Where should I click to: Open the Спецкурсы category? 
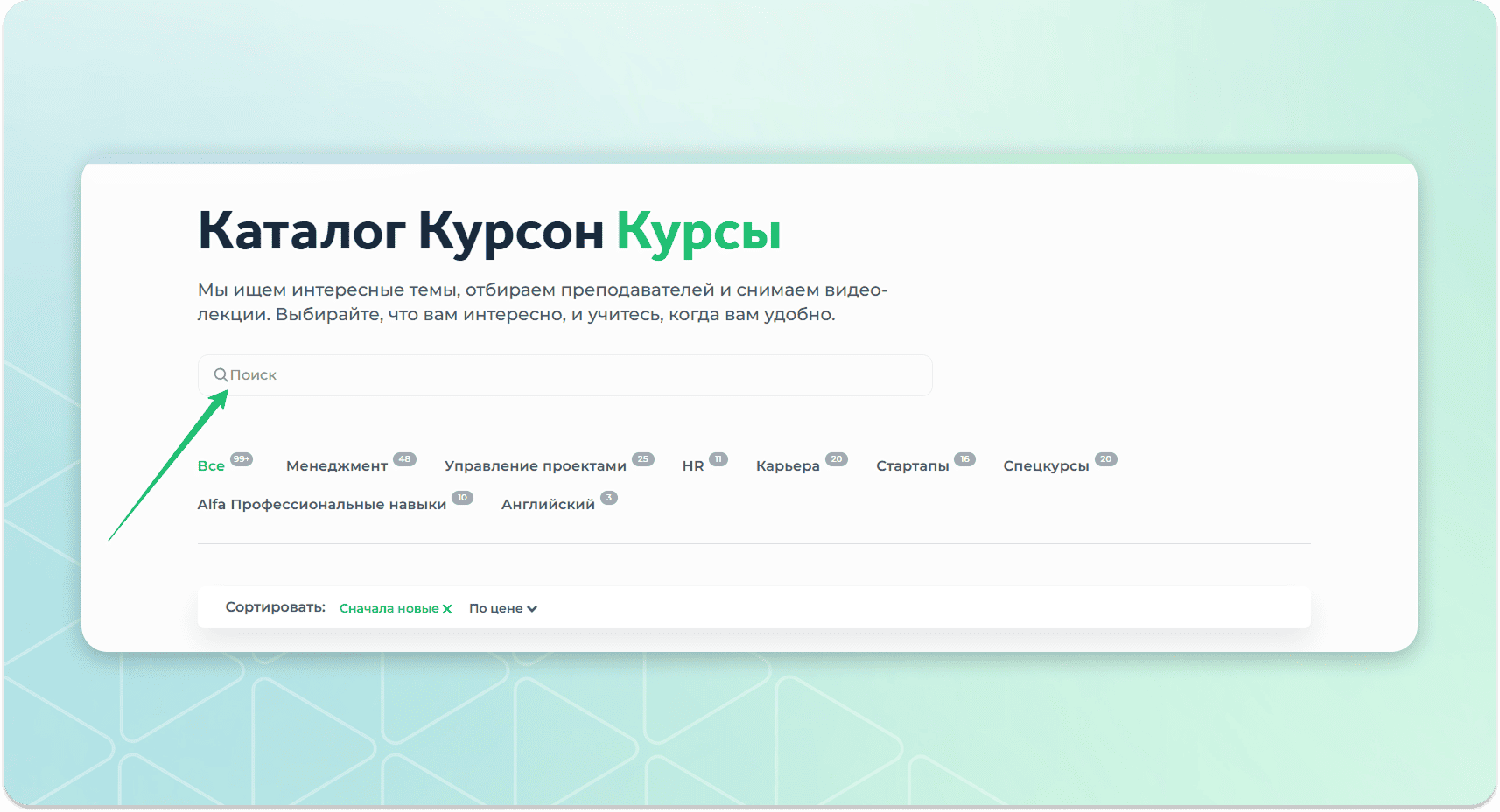click(1046, 465)
